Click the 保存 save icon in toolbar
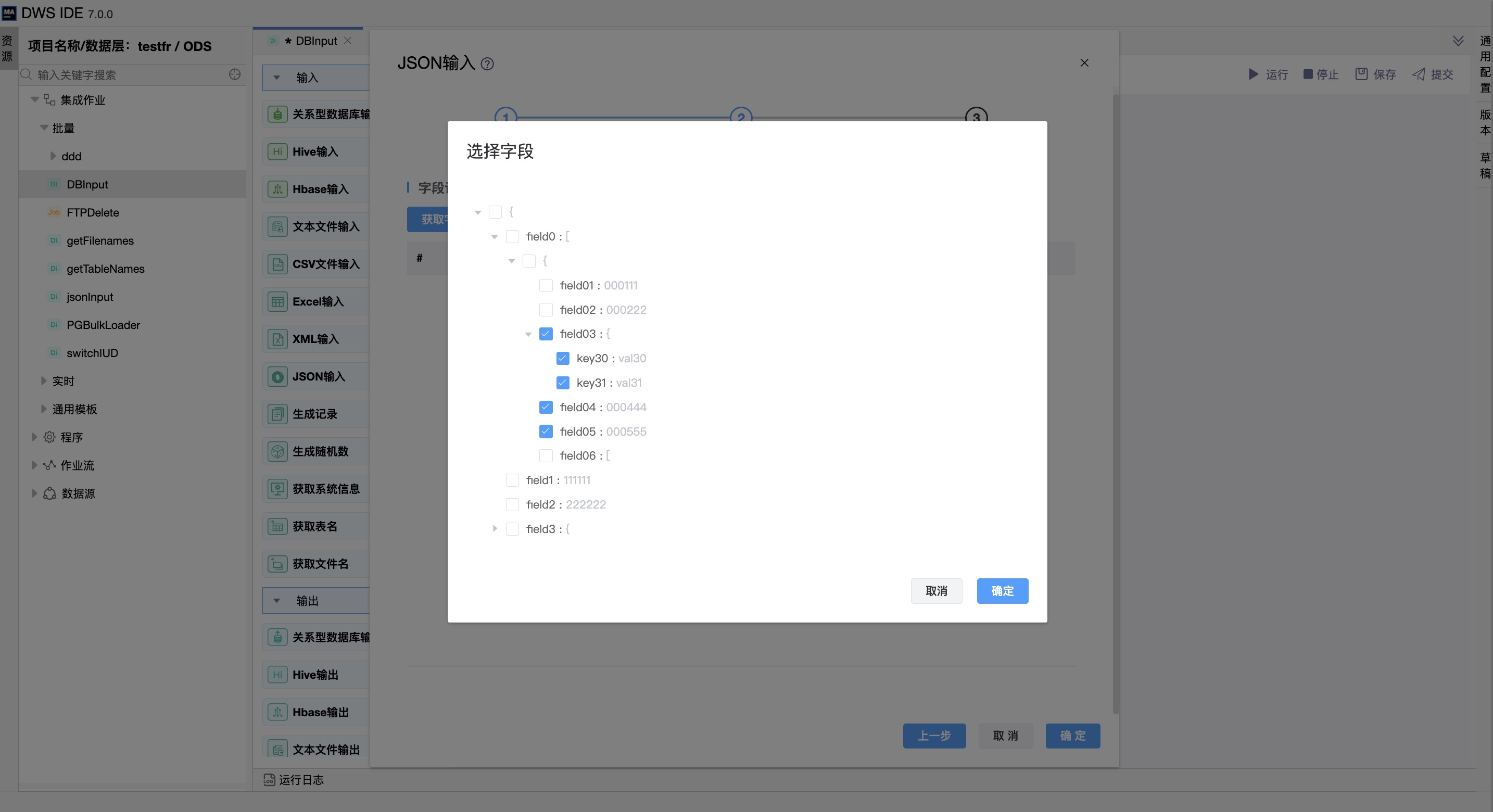This screenshot has width=1493, height=812. (1361, 74)
